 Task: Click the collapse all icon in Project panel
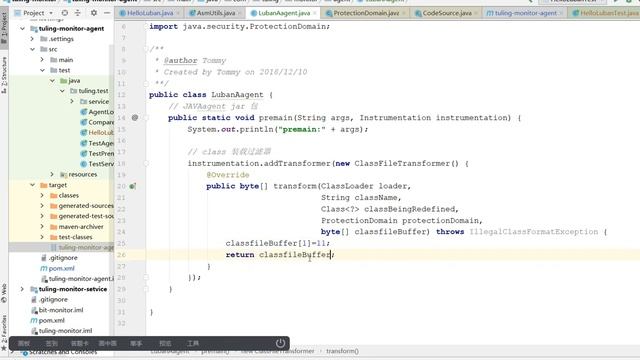coord(78,13)
